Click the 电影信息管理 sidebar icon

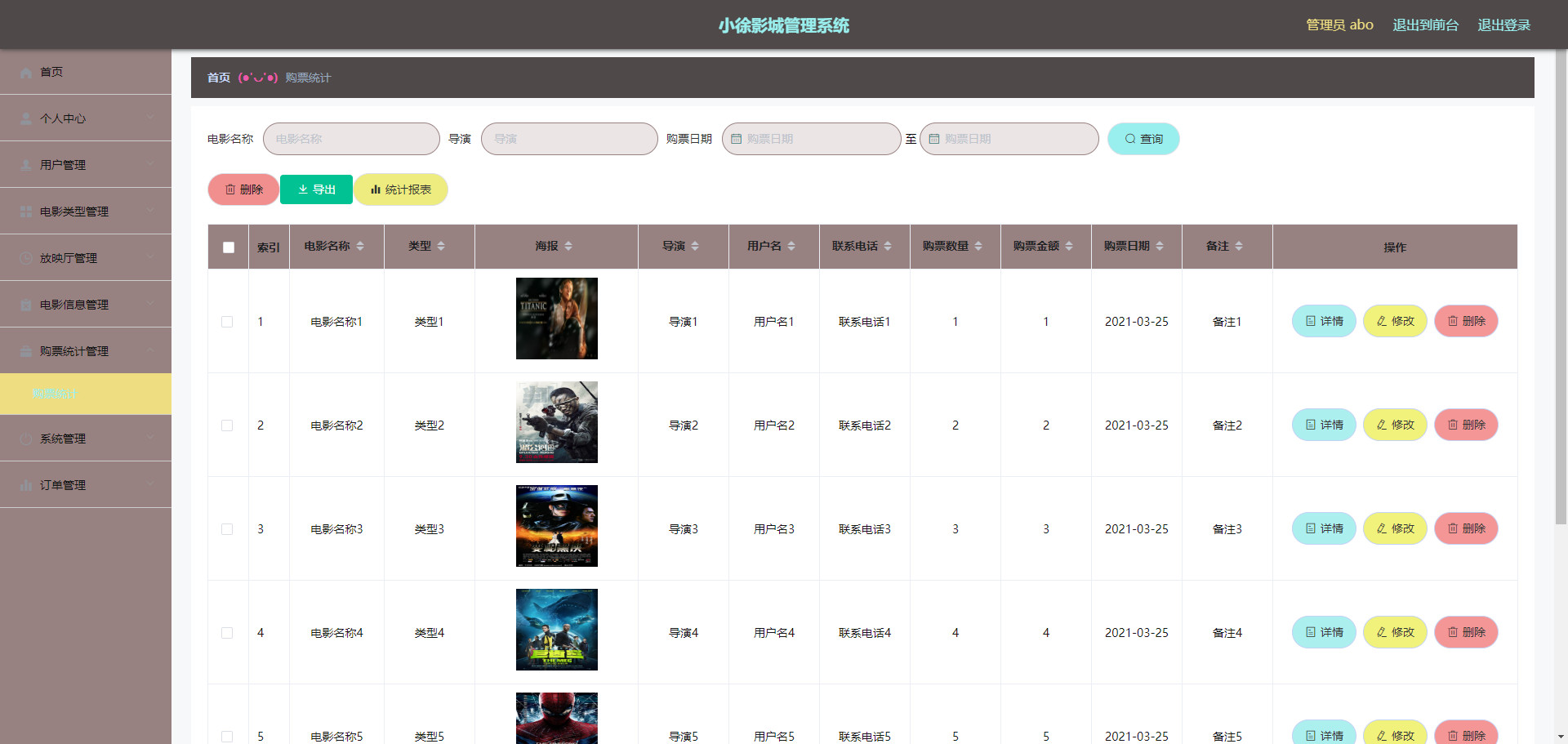pos(26,305)
